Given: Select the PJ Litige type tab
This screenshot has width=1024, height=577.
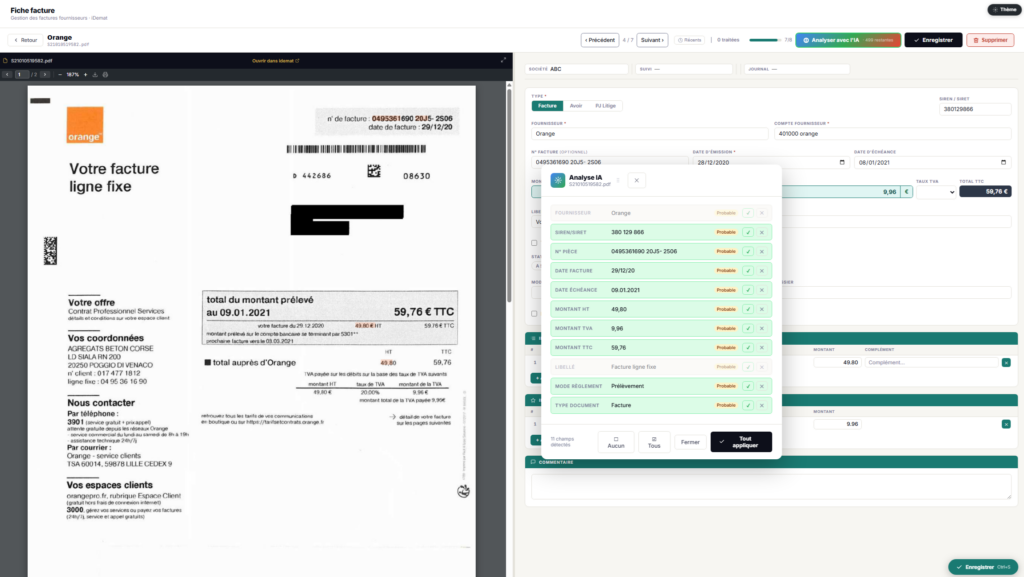Looking at the screenshot, I should [605, 106].
